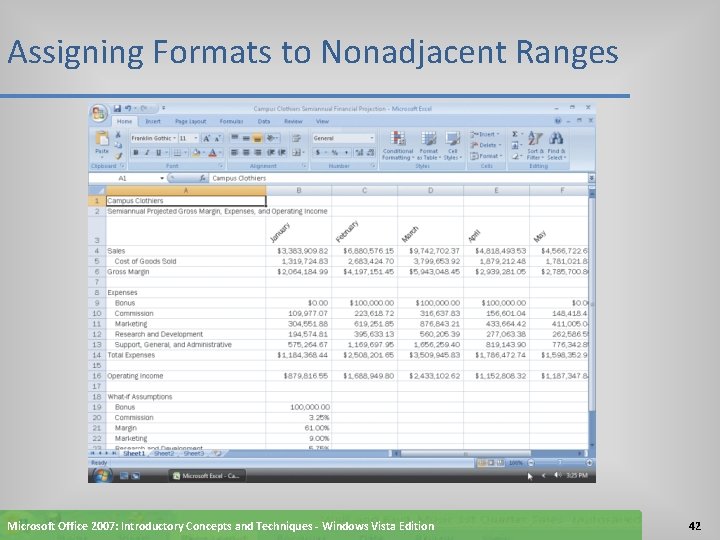Click the zoom slider on status bar
720x540 pixels.
560,463
